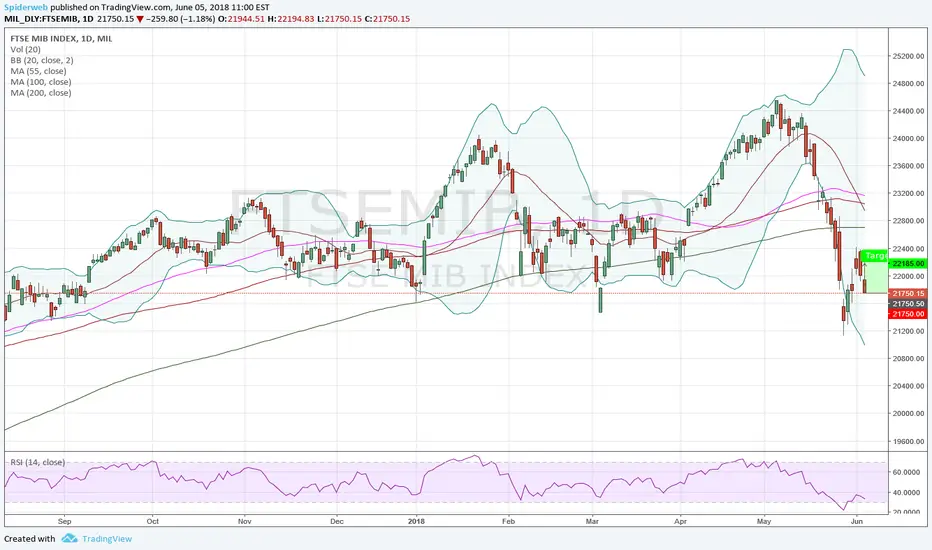Click the O:21944.51 open value
Viewport: 932px width, 550px height.
click(241, 18)
